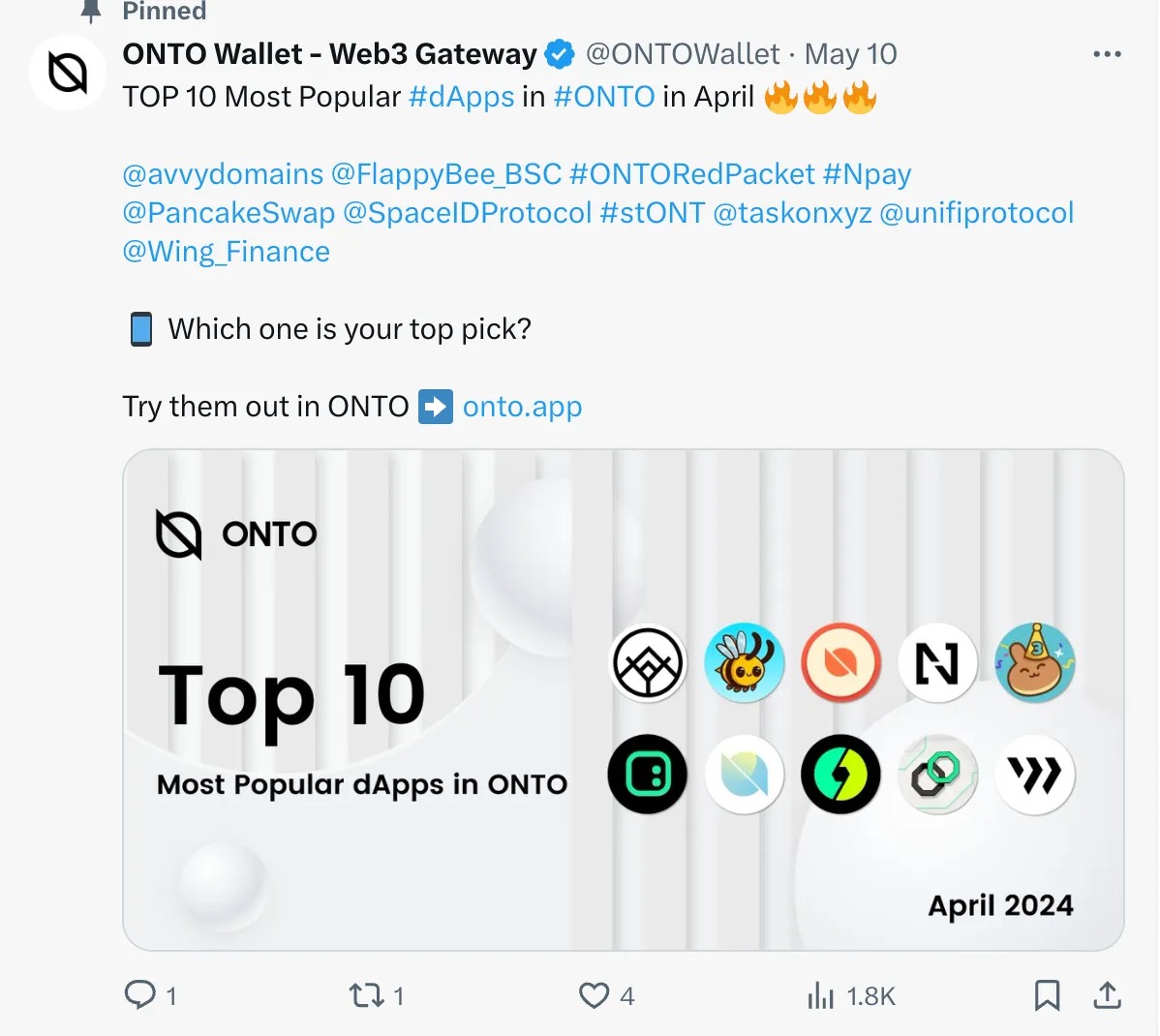The height and width of the screenshot is (1036, 1160).
Task: Open the May 10 timestamp
Action: click(x=850, y=54)
